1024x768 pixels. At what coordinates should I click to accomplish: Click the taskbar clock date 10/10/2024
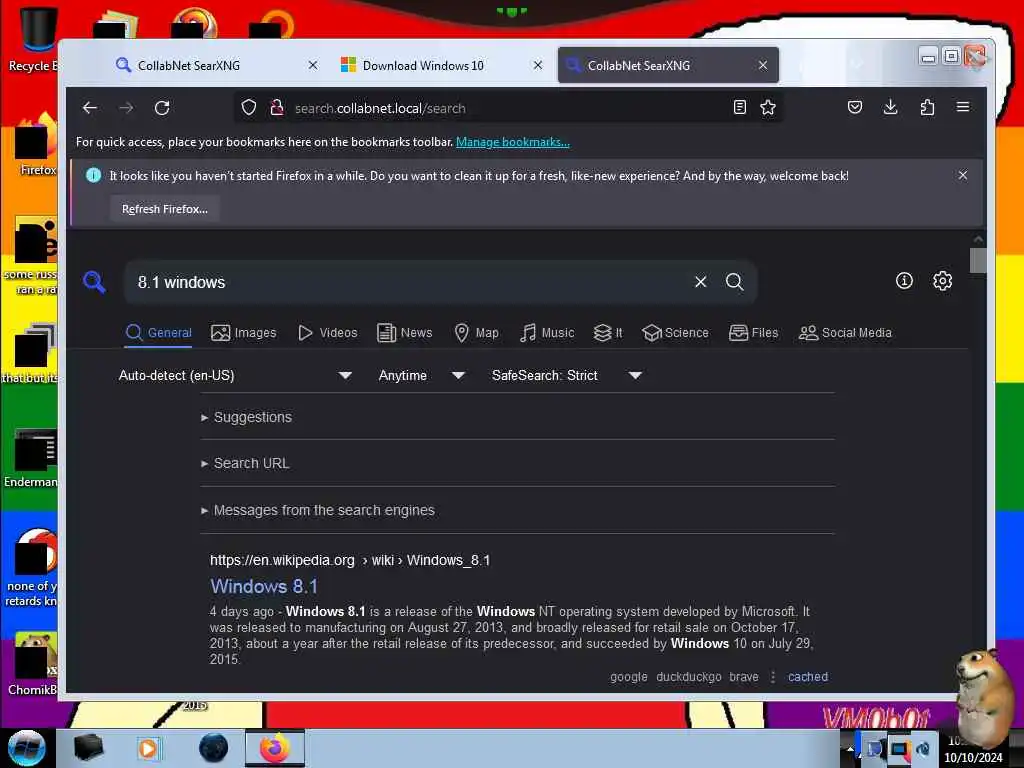(x=973, y=758)
